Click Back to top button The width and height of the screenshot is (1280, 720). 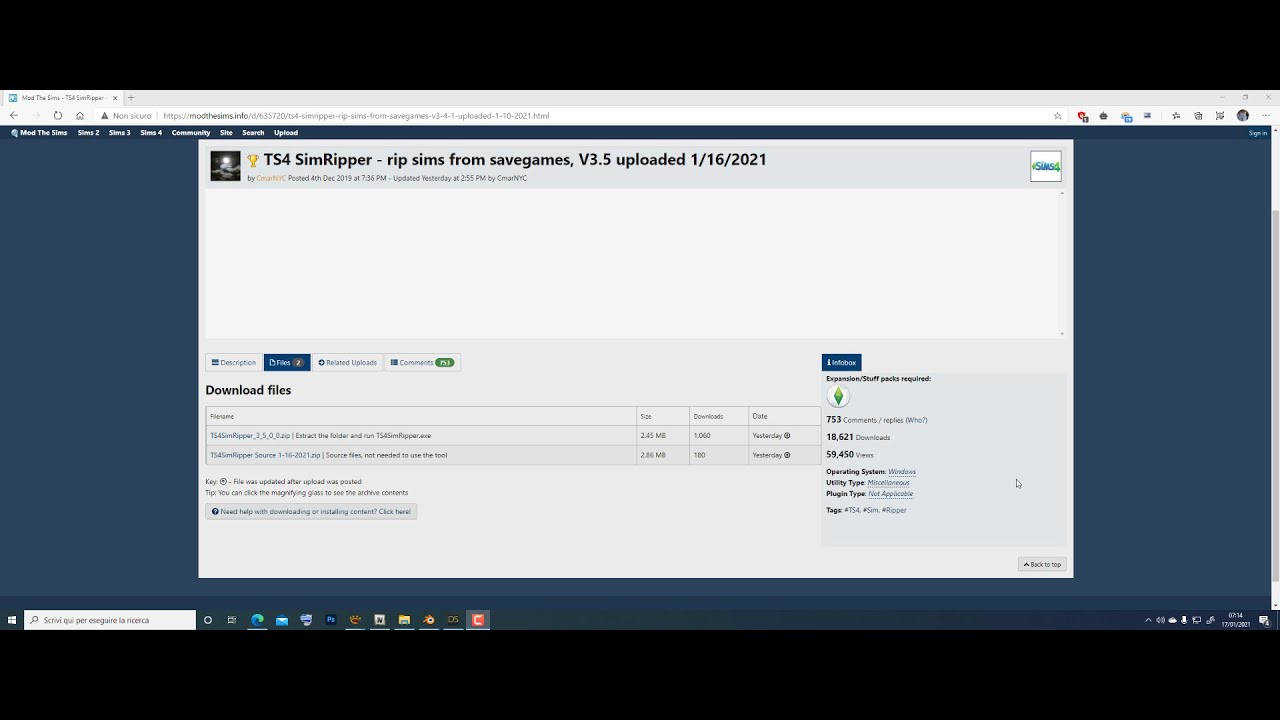click(x=1042, y=565)
